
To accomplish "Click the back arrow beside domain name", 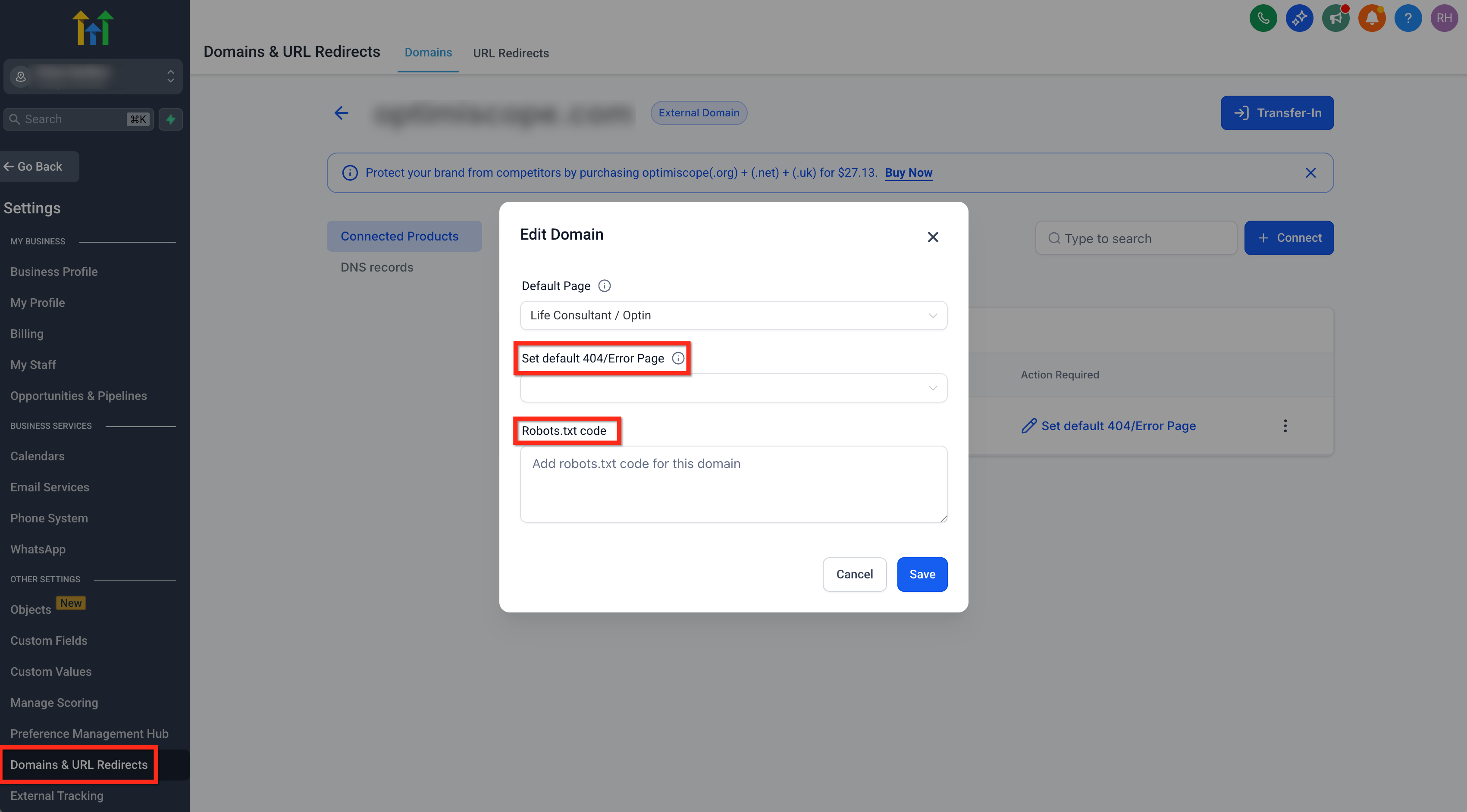I will point(341,113).
